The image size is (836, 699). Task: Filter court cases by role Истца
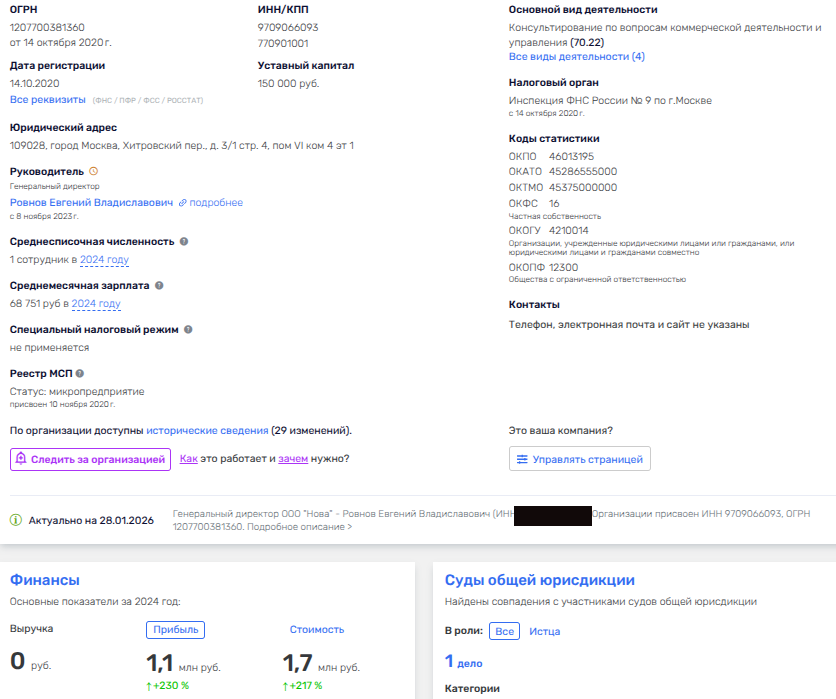click(x=544, y=631)
